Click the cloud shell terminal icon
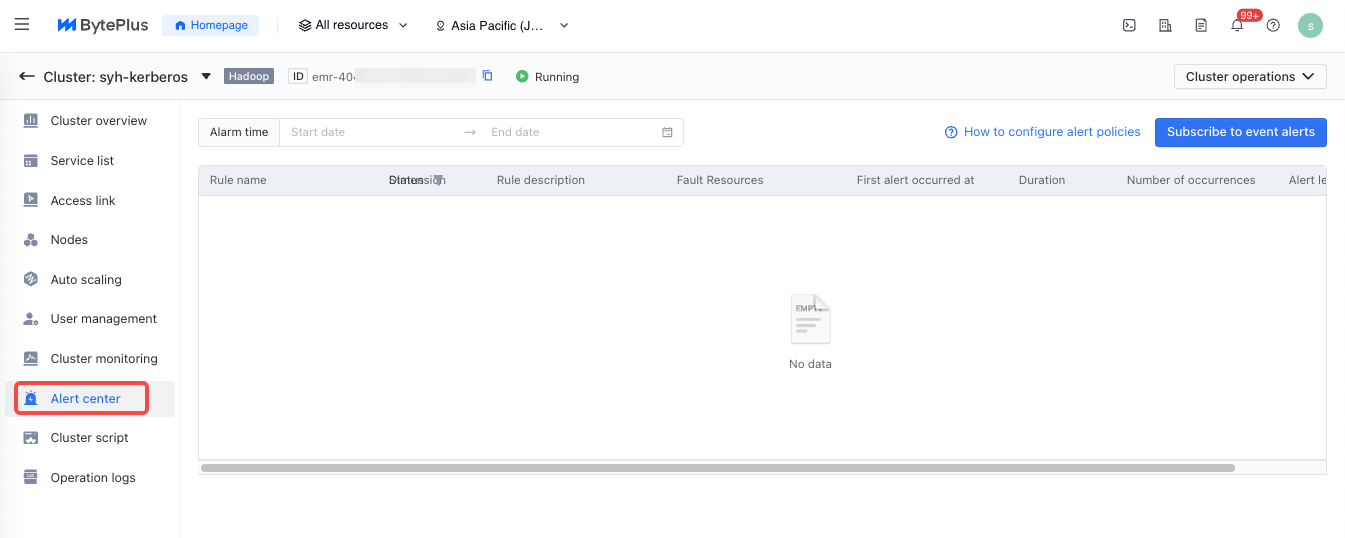Image resolution: width=1345 pixels, height=538 pixels. pyautogui.click(x=1129, y=26)
